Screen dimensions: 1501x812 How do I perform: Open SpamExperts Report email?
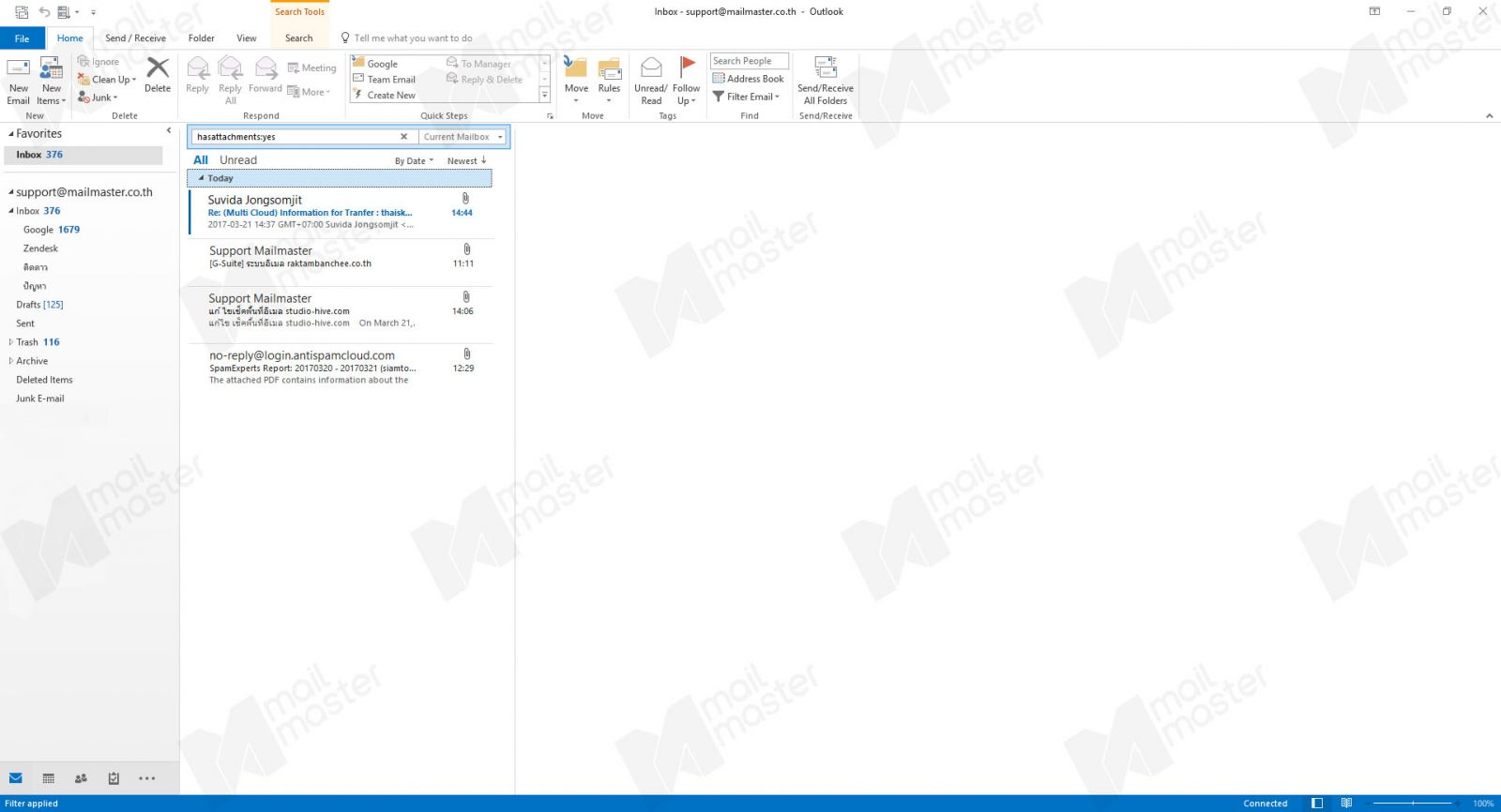coord(341,367)
